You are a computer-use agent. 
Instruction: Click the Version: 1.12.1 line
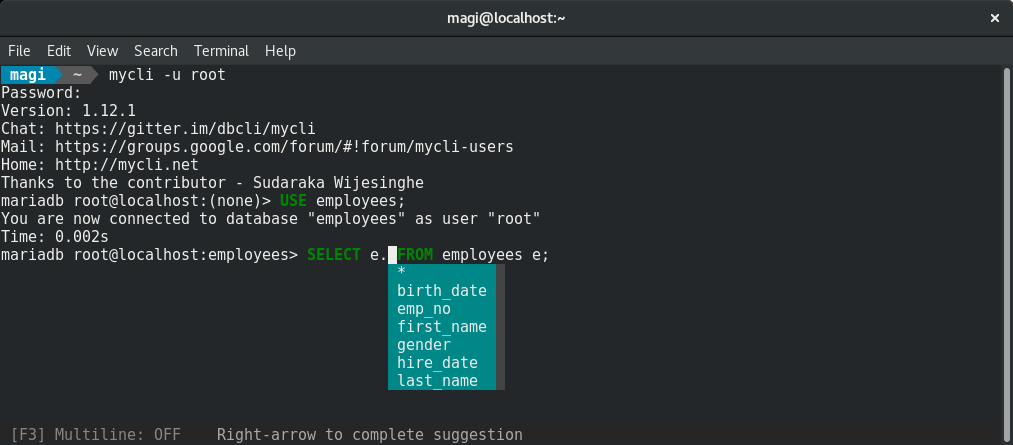[68, 110]
